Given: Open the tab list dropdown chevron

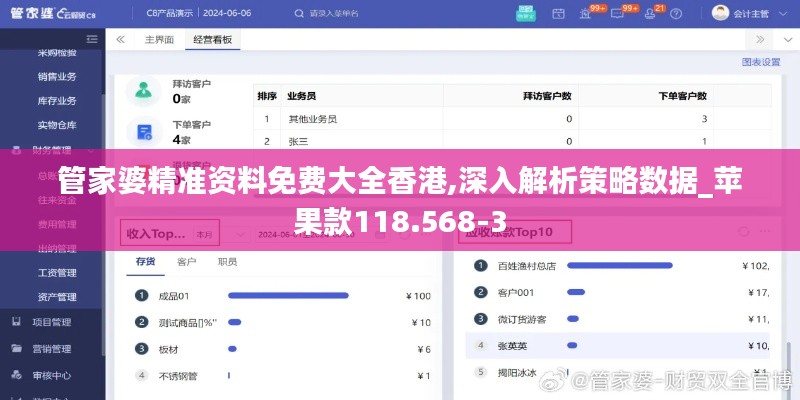Looking at the screenshot, I should (x=787, y=39).
